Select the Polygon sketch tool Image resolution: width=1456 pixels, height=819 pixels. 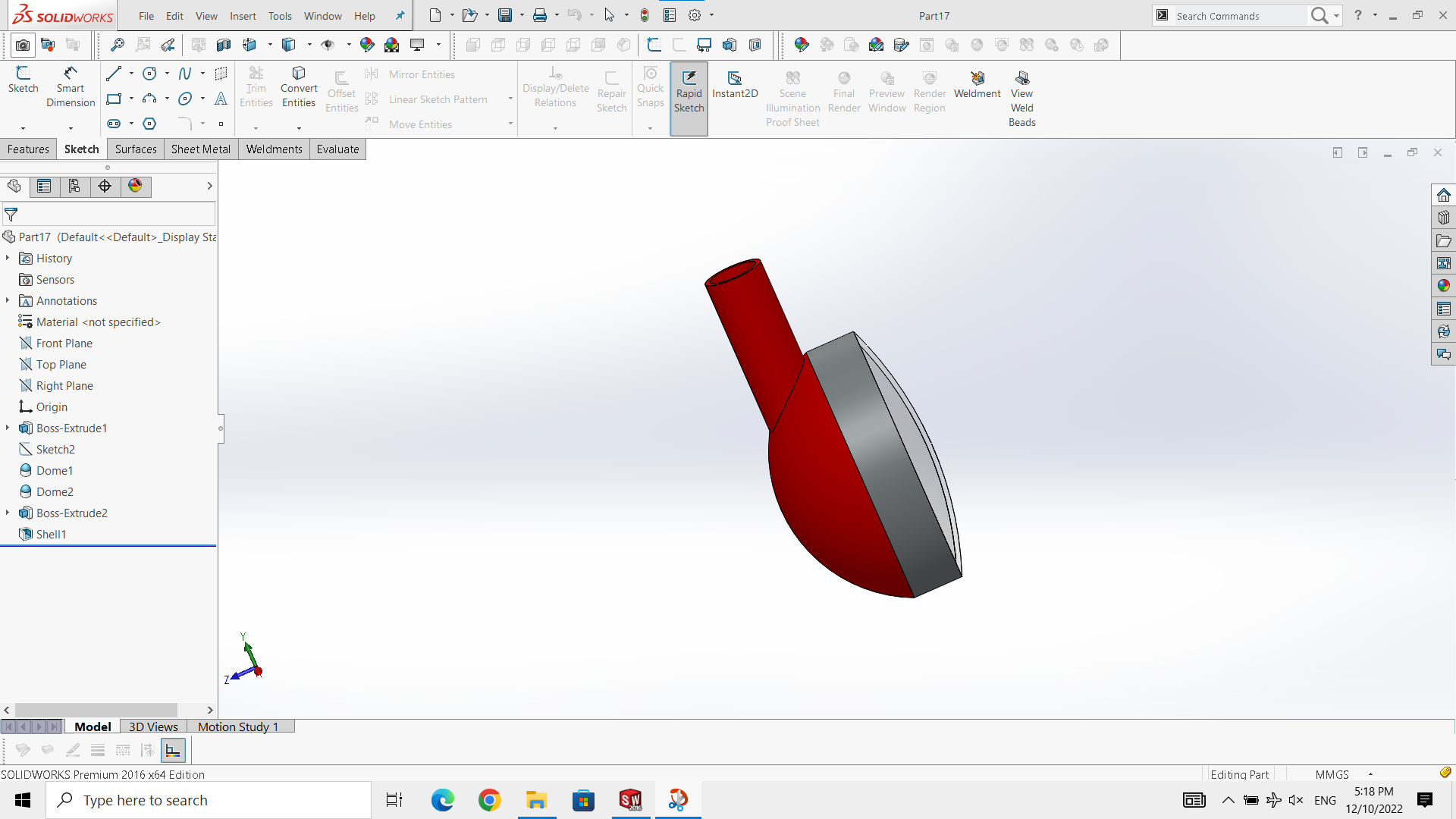(x=150, y=124)
